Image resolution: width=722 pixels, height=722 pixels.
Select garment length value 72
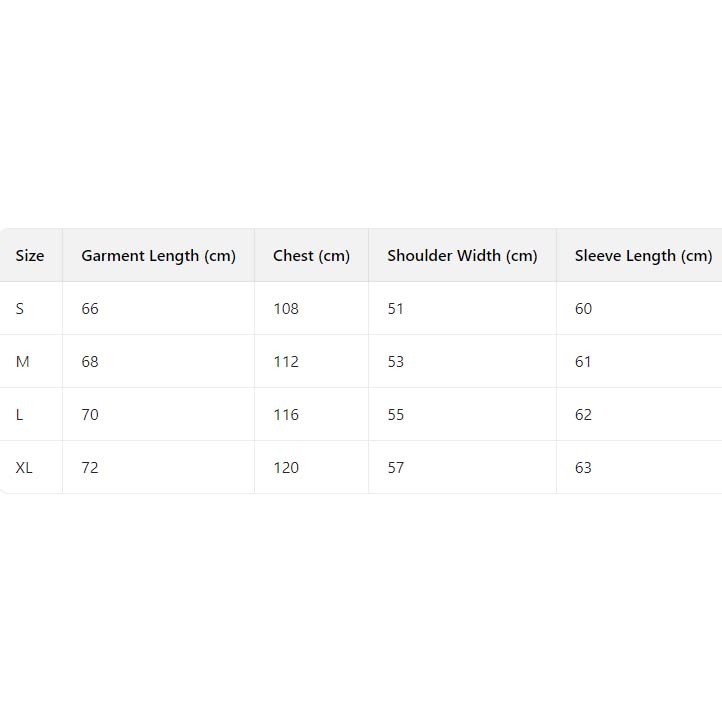(90, 468)
